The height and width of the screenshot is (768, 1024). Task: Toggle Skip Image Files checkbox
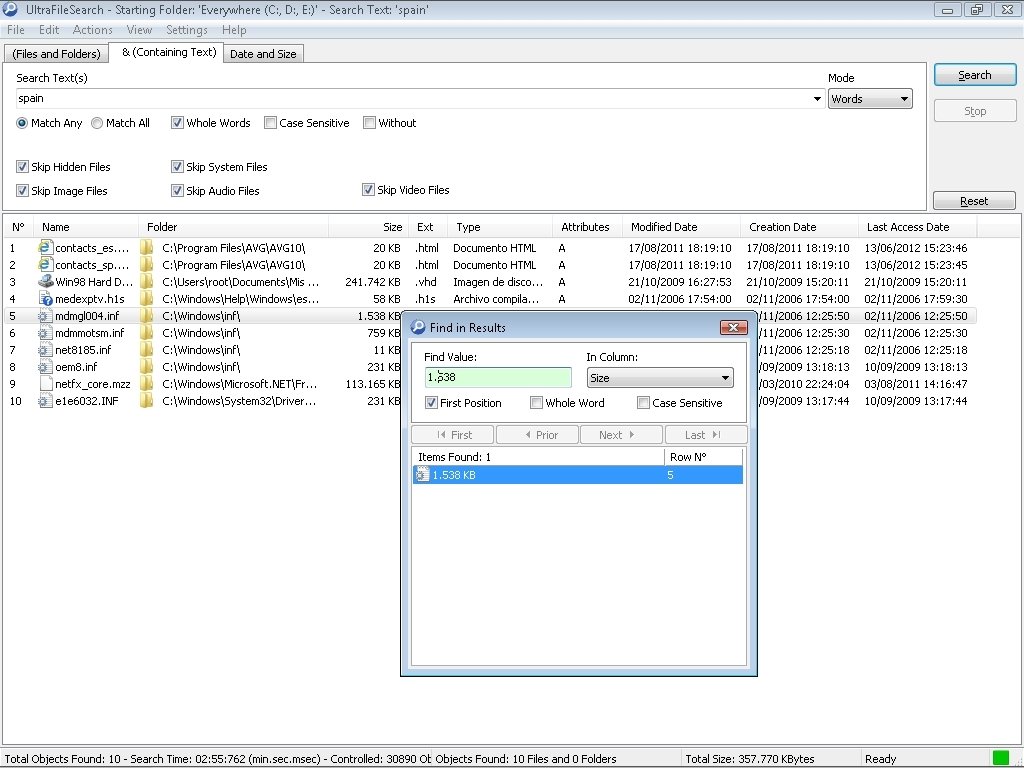point(22,191)
